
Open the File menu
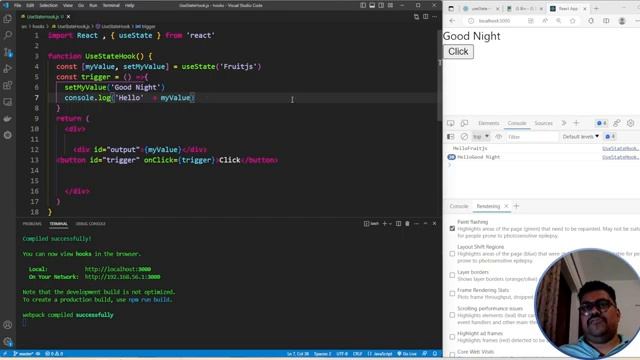18,5
